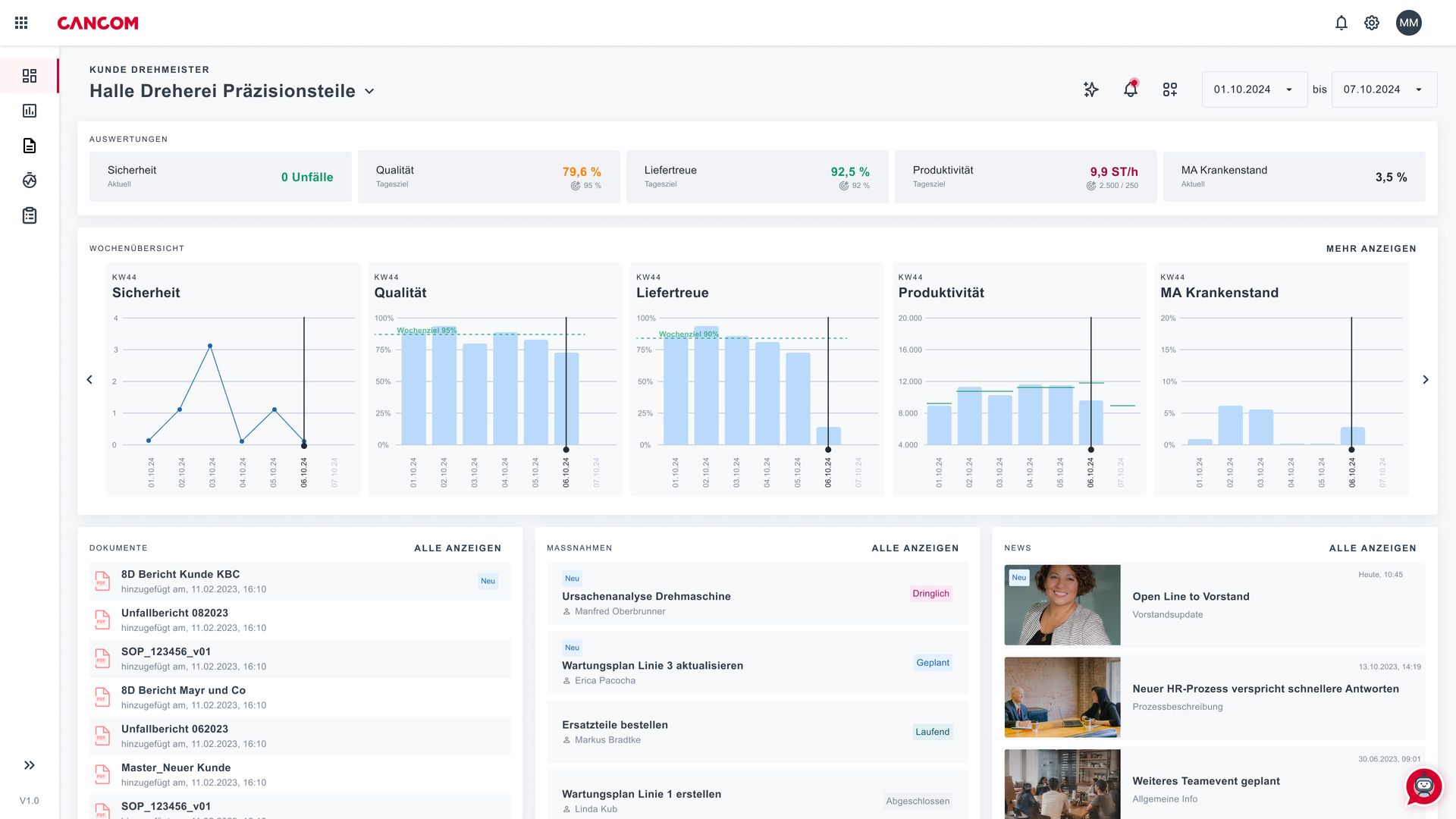Viewport: 1456px width, 819px height.
Task: Open the documents sidebar icon
Action: [x=30, y=146]
